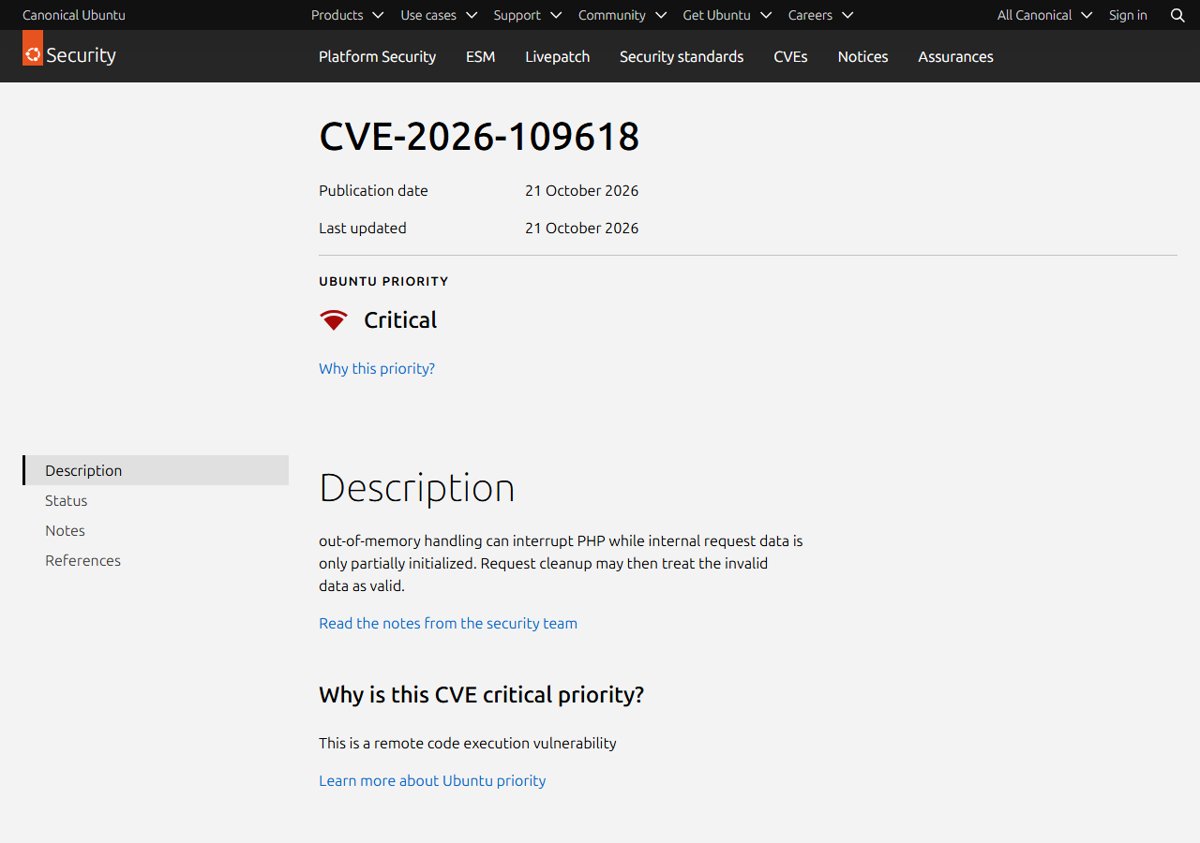This screenshot has height=843, width=1200.
Task: Open Security standards navigation item
Action: [681, 56]
